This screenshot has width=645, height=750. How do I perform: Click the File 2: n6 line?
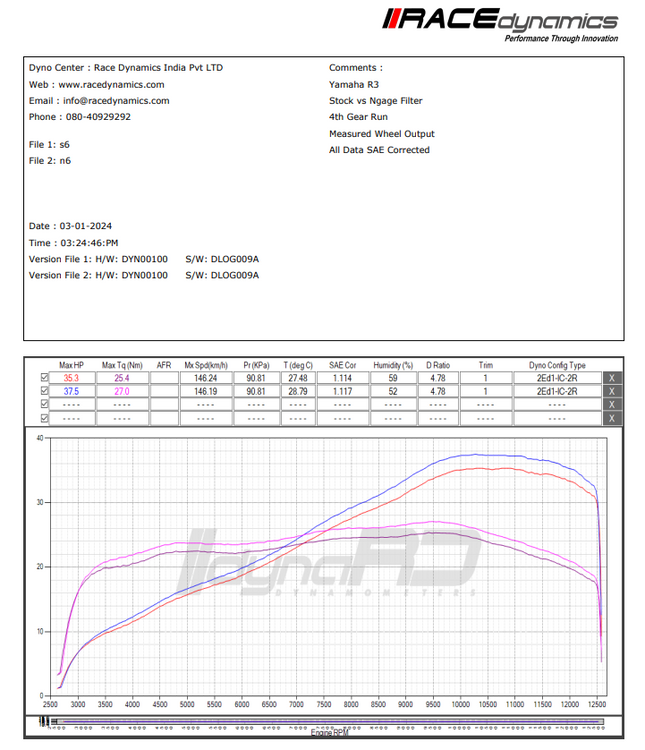point(50,161)
